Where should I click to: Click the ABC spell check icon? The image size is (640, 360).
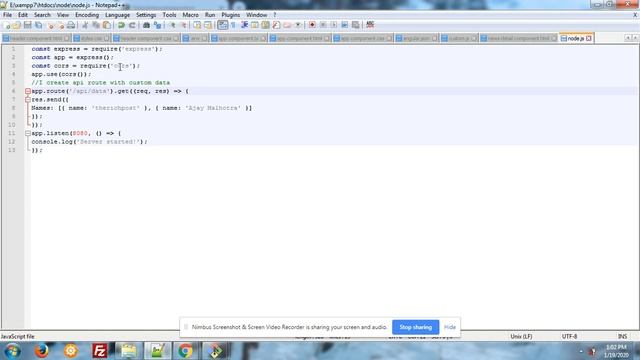[x=370, y=25]
